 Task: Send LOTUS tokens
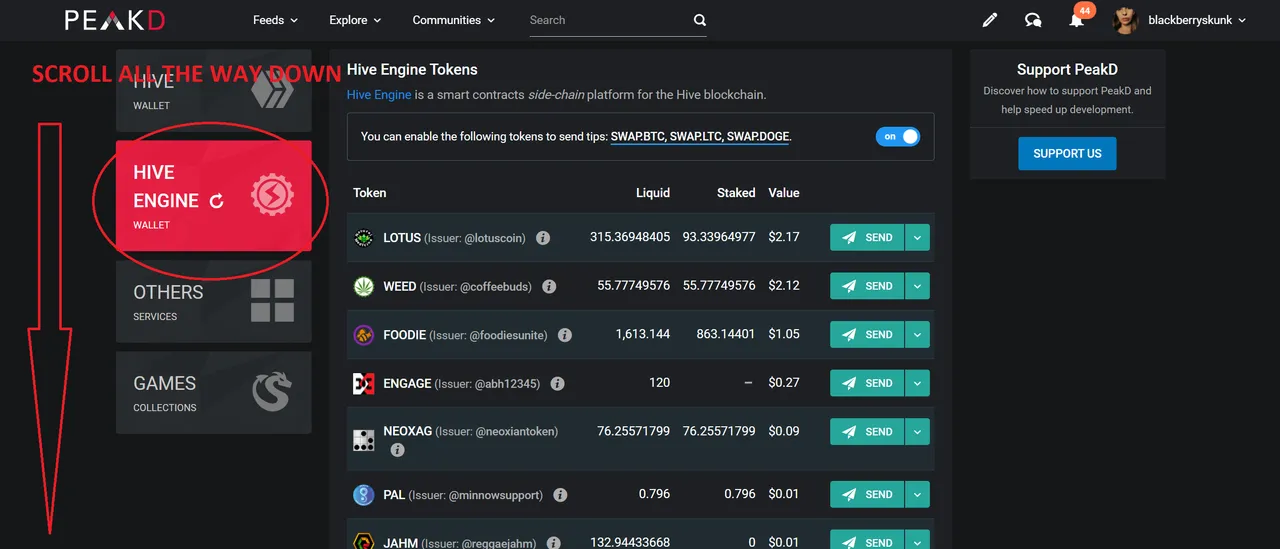coord(867,238)
